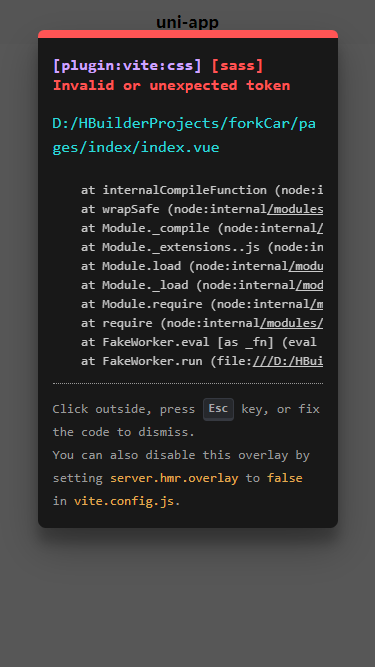Click the [plugin:vite:css] label
Viewport: 375px width, 667px height.
point(127,66)
